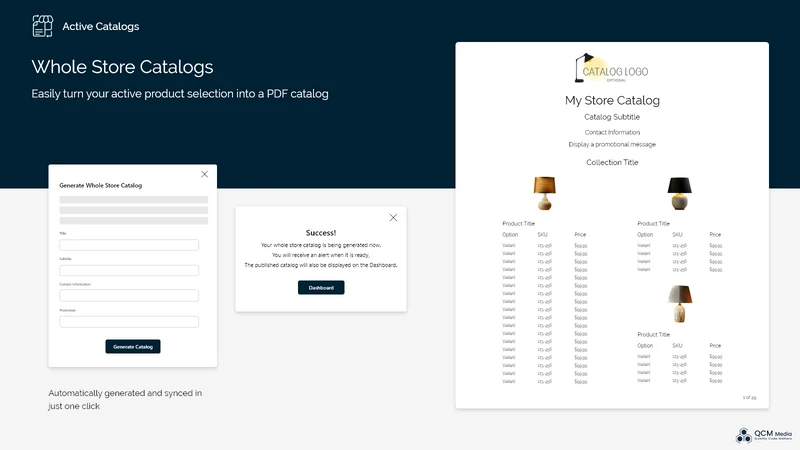Focus the Subtitle input field
This screenshot has width=800, height=450.
click(x=129, y=270)
